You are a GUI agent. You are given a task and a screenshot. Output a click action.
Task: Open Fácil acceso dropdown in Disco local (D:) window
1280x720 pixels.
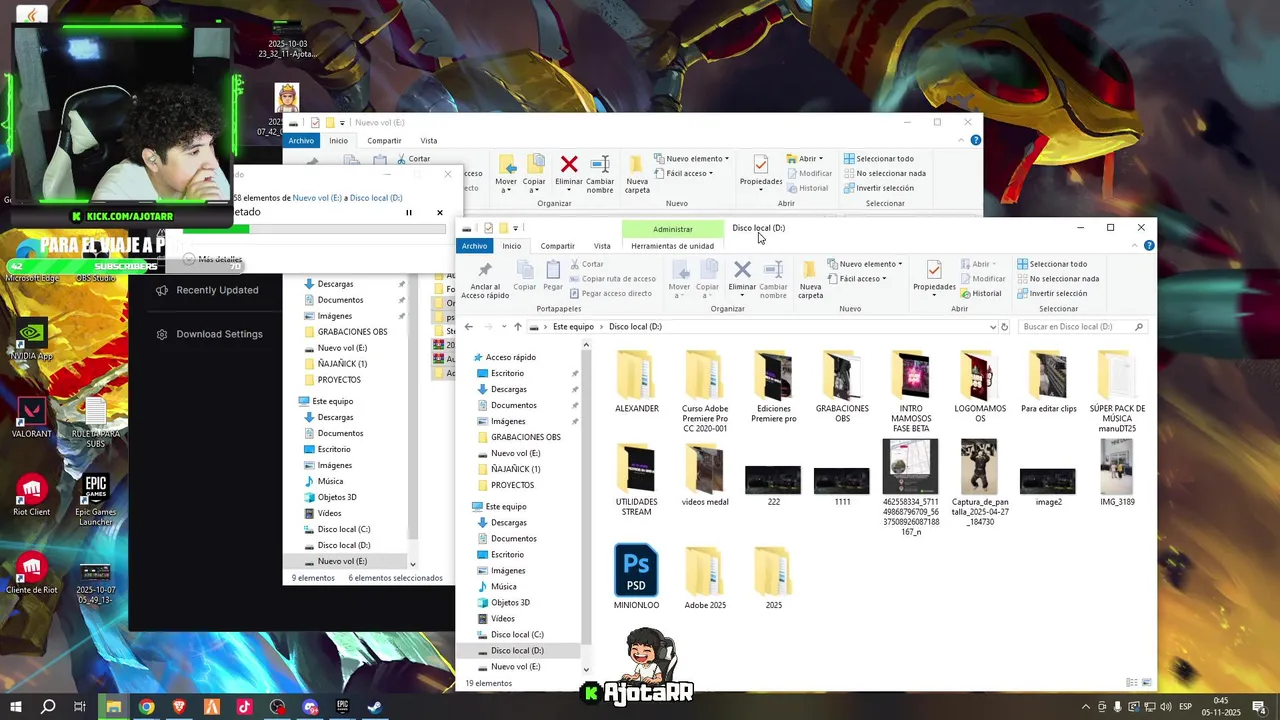tap(858, 279)
